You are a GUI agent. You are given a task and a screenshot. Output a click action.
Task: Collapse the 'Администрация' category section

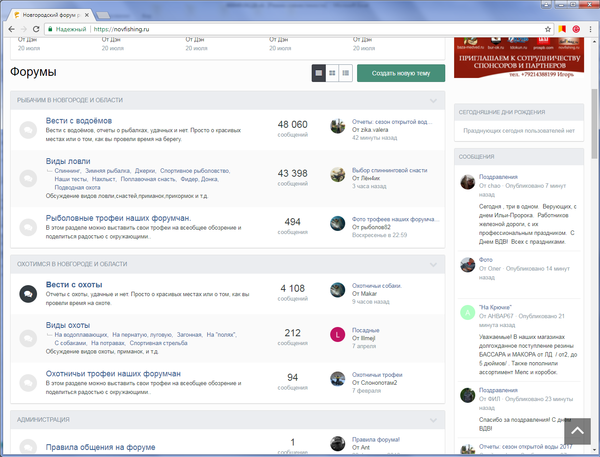pos(433,420)
